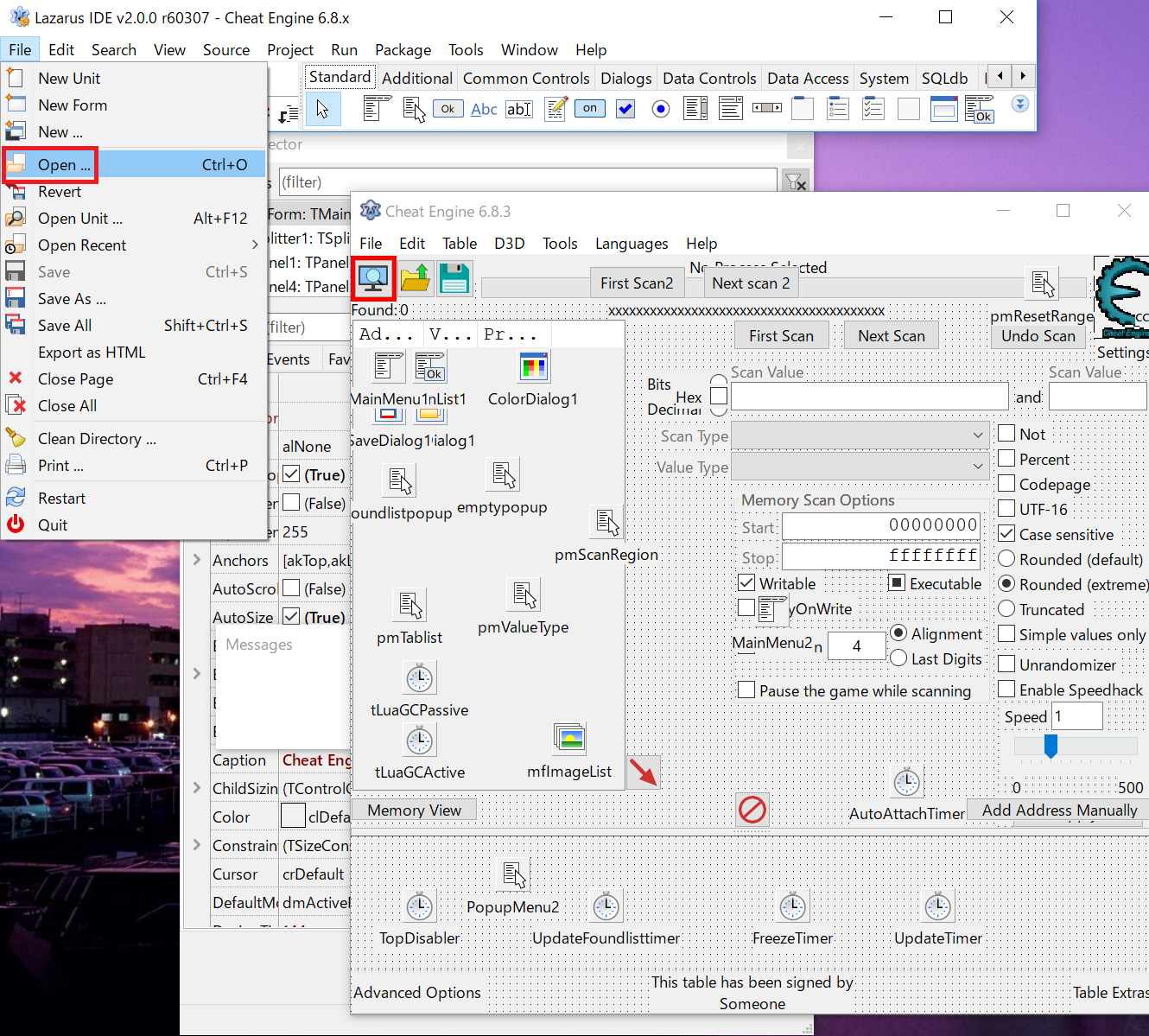Click the open process computer icon
1149x1036 pixels.
coord(373,278)
